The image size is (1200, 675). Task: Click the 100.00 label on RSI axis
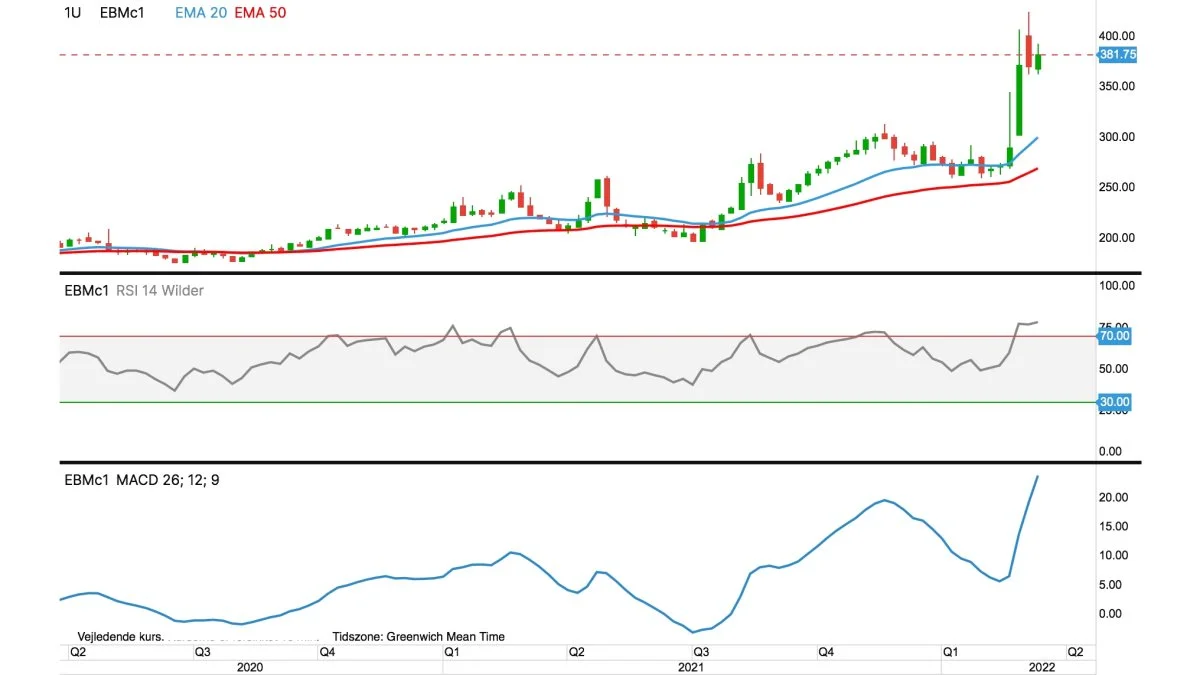[1116, 286]
